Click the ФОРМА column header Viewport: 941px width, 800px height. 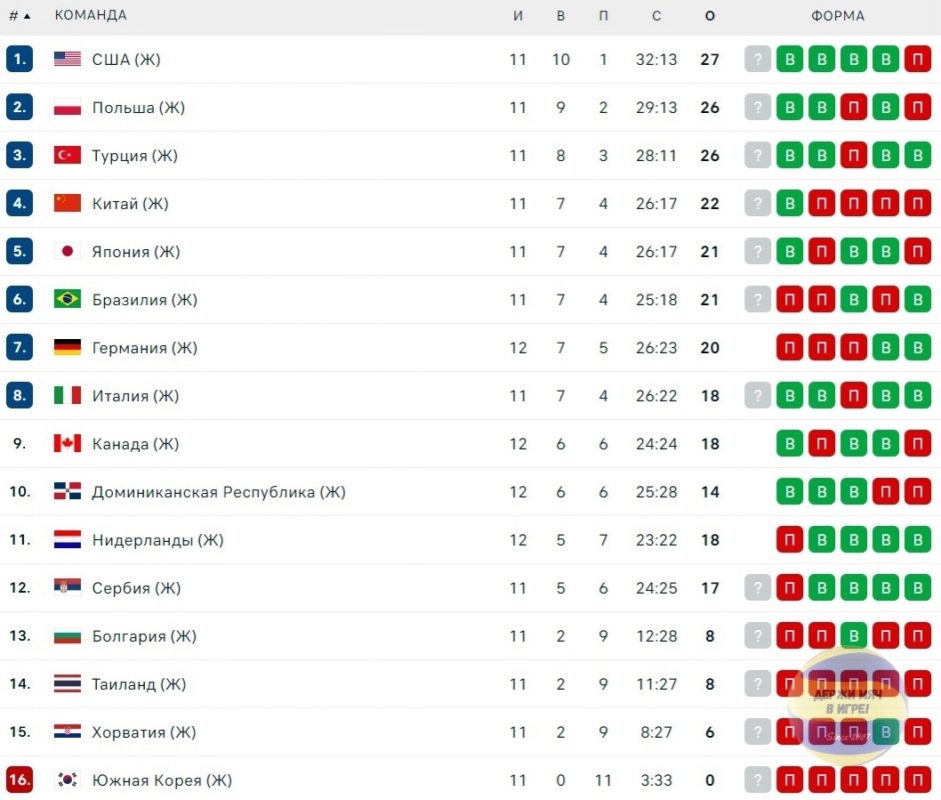(x=838, y=16)
